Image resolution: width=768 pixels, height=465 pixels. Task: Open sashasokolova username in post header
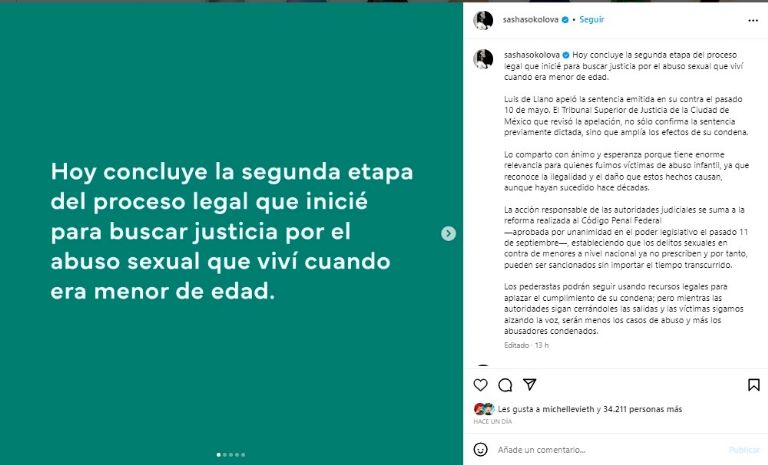[x=530, y=20]
